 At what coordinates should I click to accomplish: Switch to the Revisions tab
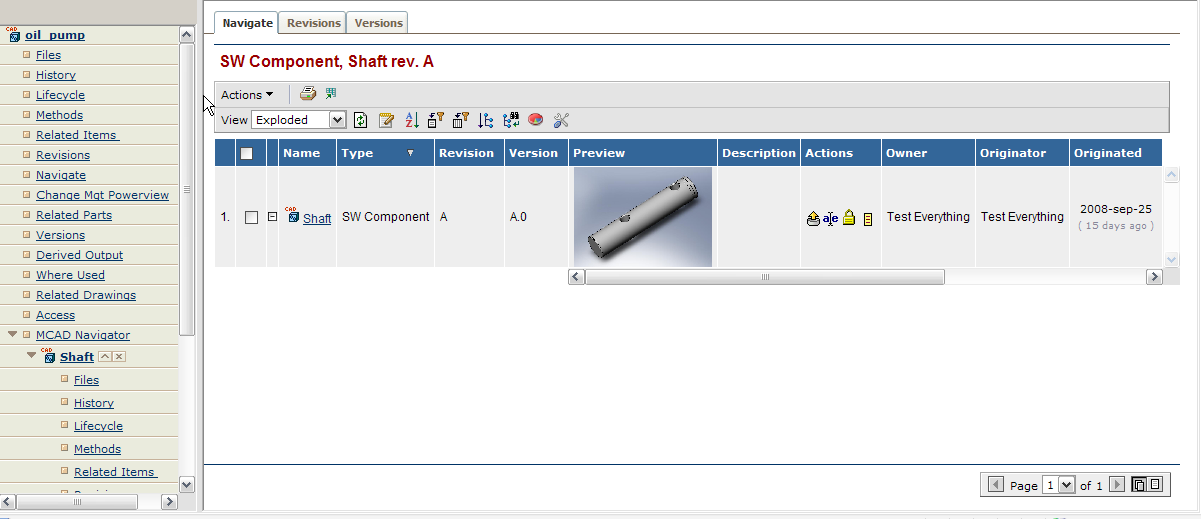click(x=314, y=23)
